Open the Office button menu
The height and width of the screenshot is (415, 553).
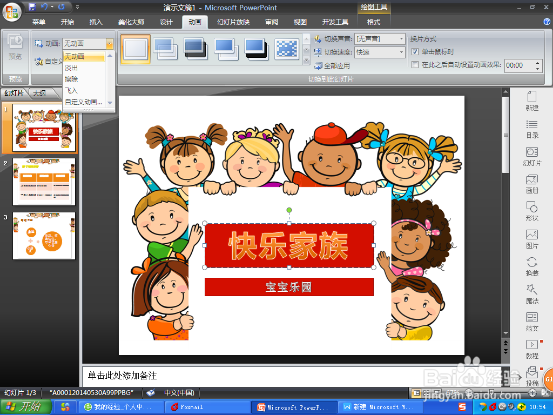(x=12, y=11)
